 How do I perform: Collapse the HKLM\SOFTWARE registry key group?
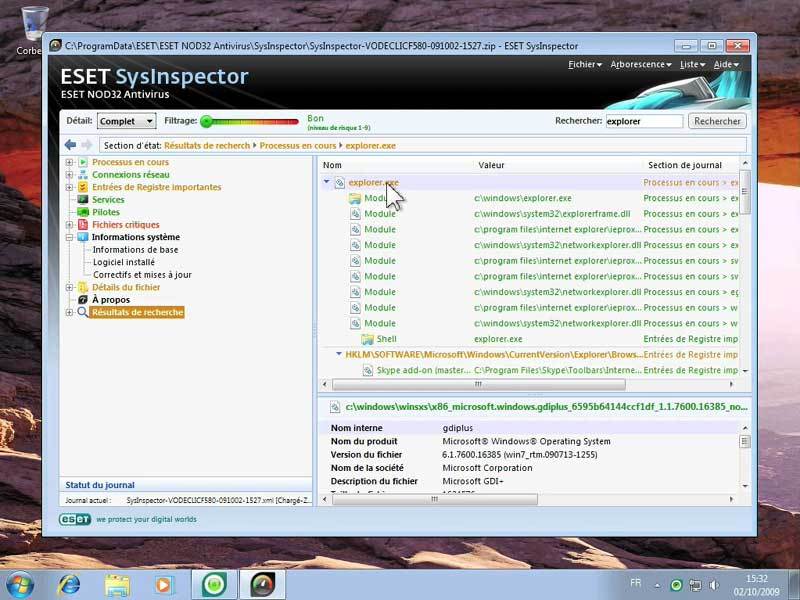pyautogui.click(x=339, y=354)
